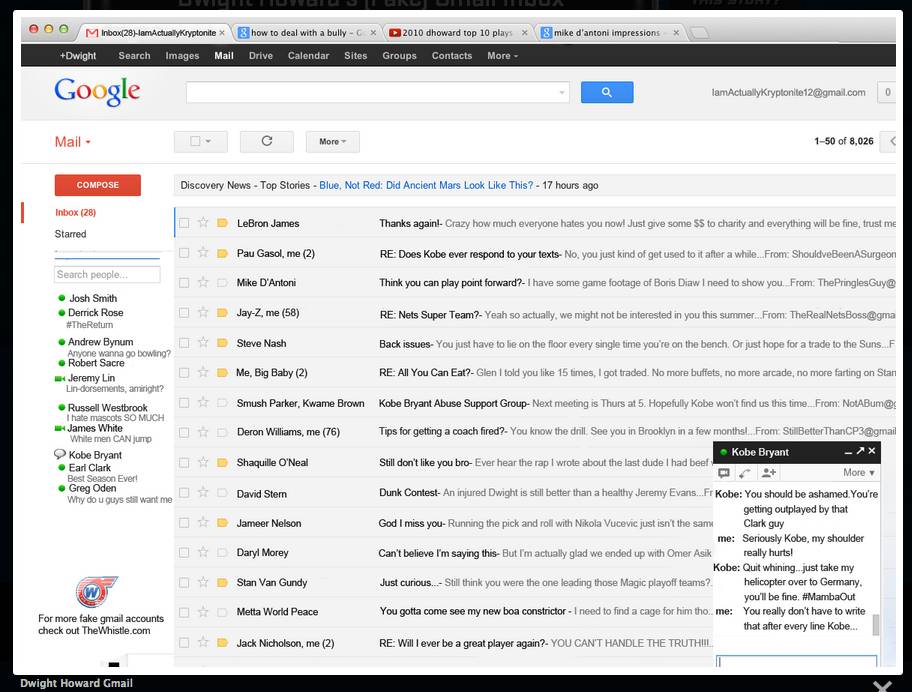Click the Google logo
912x692 pixels.
pos(97,92)
